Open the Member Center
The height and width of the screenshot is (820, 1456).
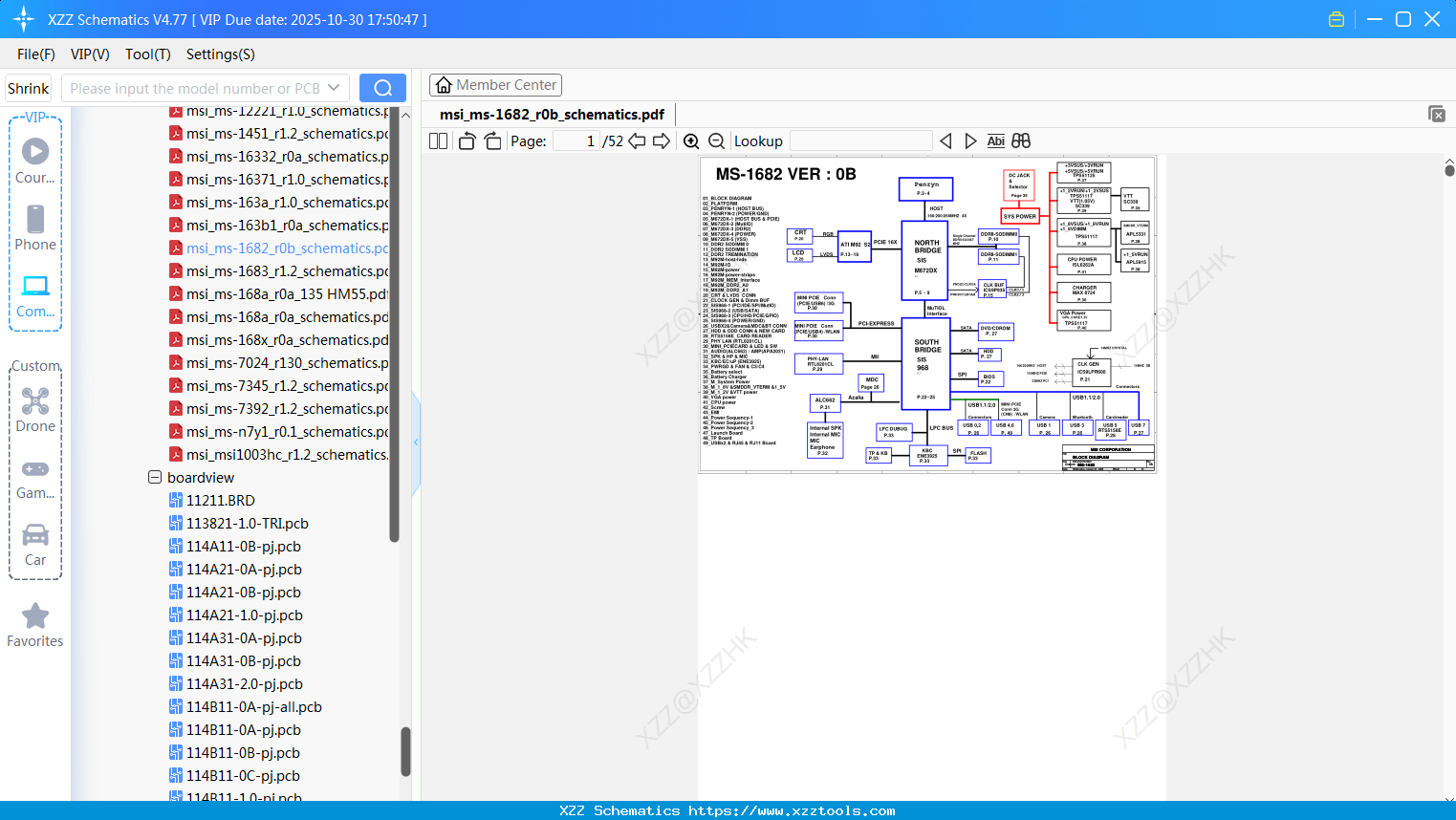495,85
